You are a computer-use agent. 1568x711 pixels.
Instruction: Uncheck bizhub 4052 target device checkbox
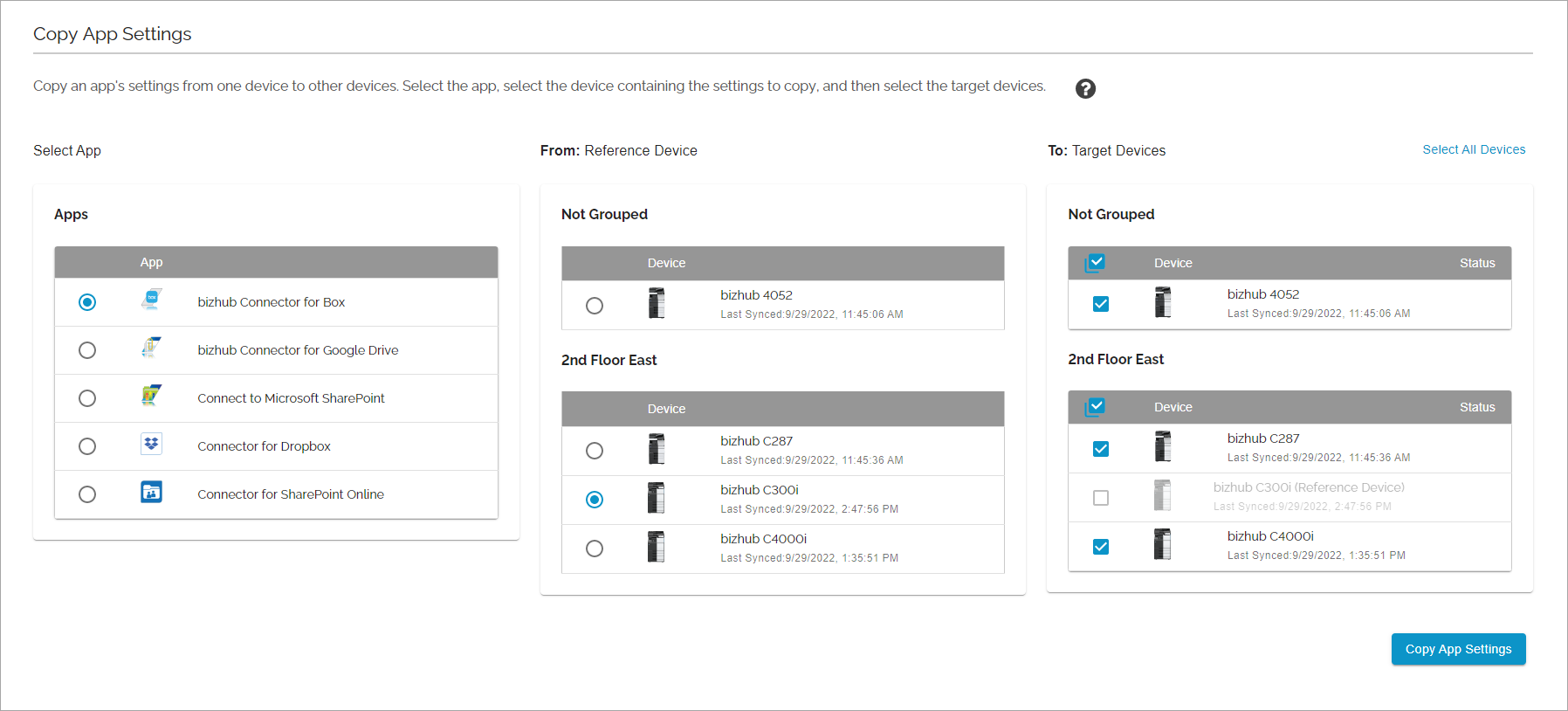pyautogui.click(x=1101, y=304)
